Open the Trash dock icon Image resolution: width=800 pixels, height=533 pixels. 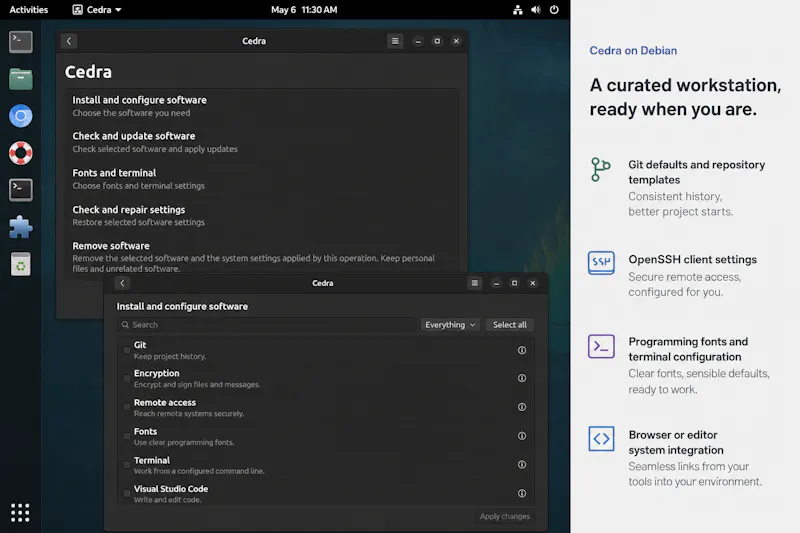20,264
